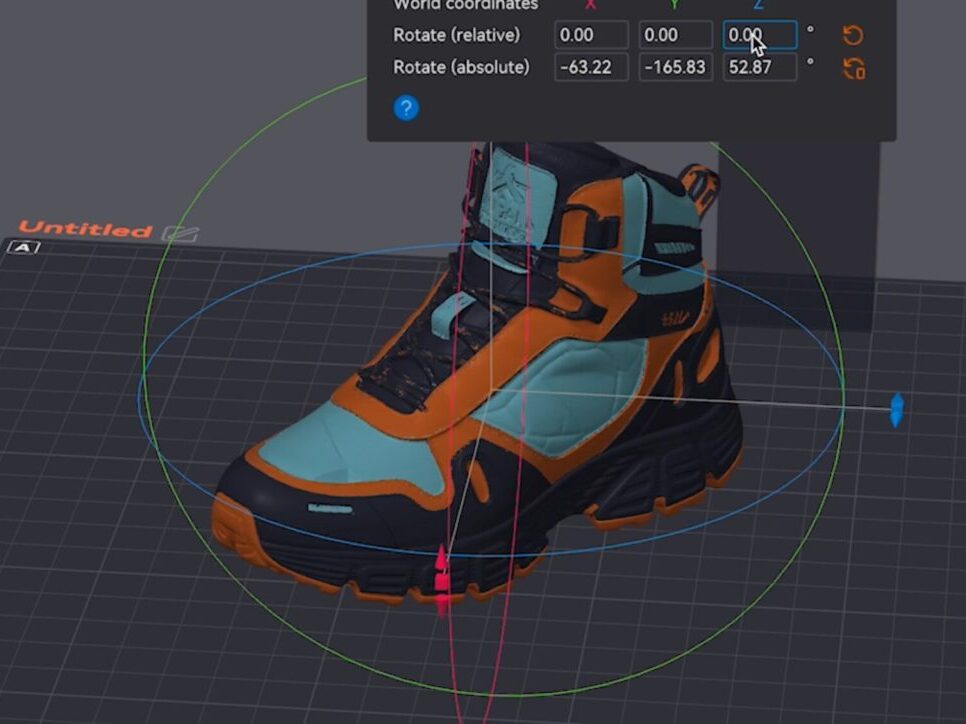Click the Rotate (absolute) Z value 52.87
966x724 pixels.
coord(759,67)
